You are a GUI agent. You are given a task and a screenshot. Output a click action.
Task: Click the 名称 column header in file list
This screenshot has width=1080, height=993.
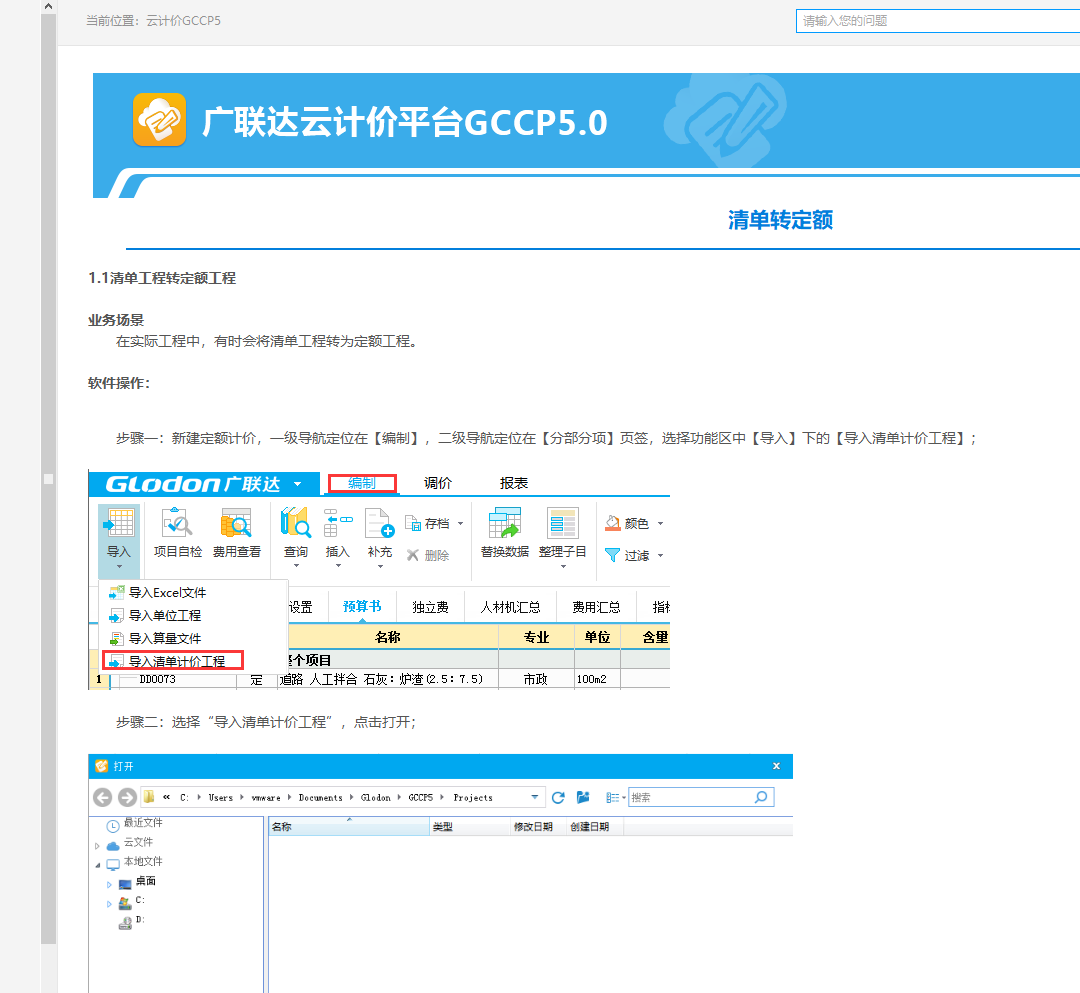[x=349, y=826]
